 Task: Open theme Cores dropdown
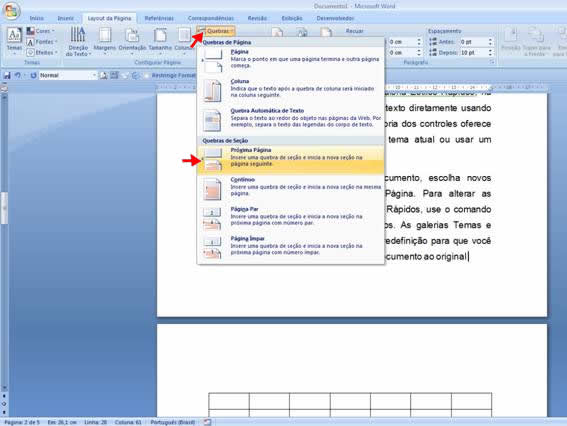[x=40, y=31]
